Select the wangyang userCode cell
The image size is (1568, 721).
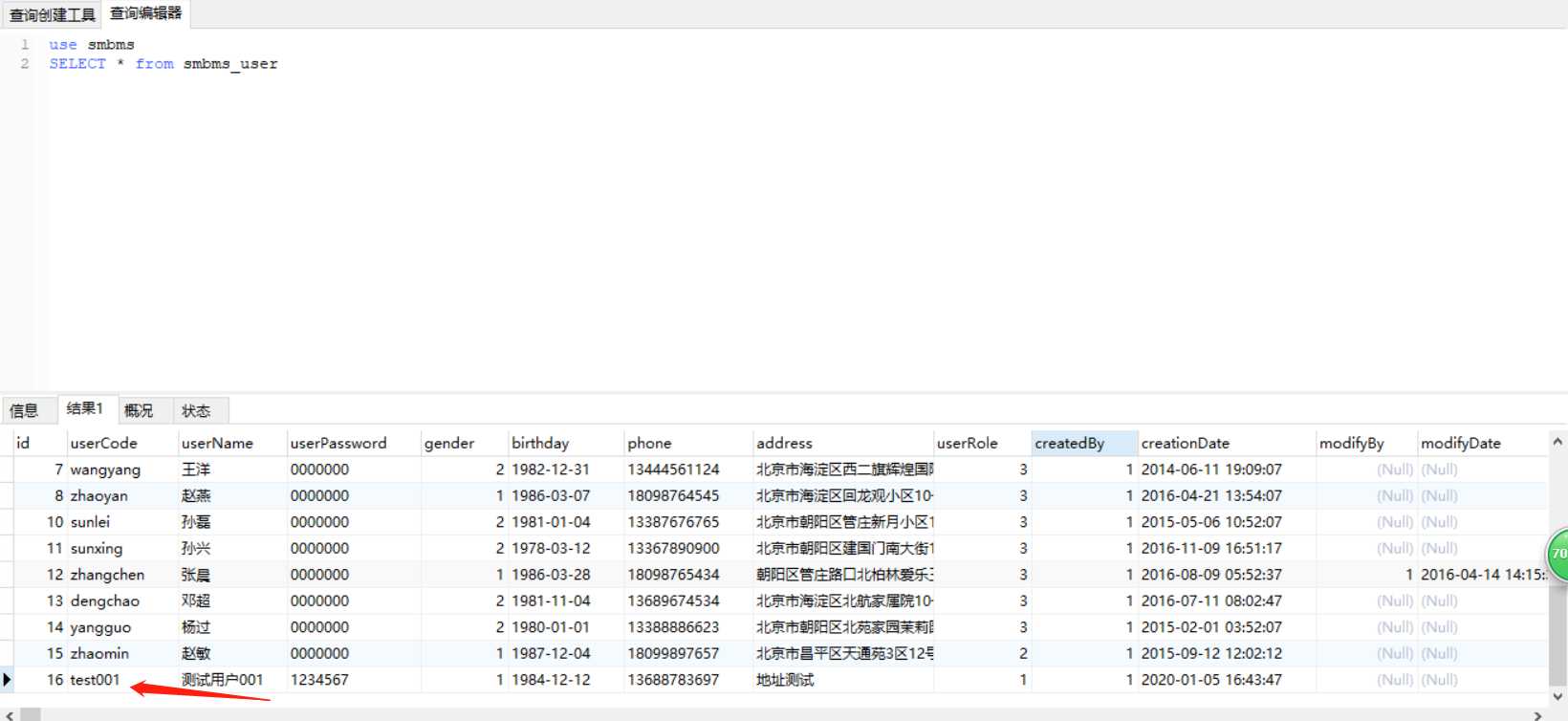(122, 470)
